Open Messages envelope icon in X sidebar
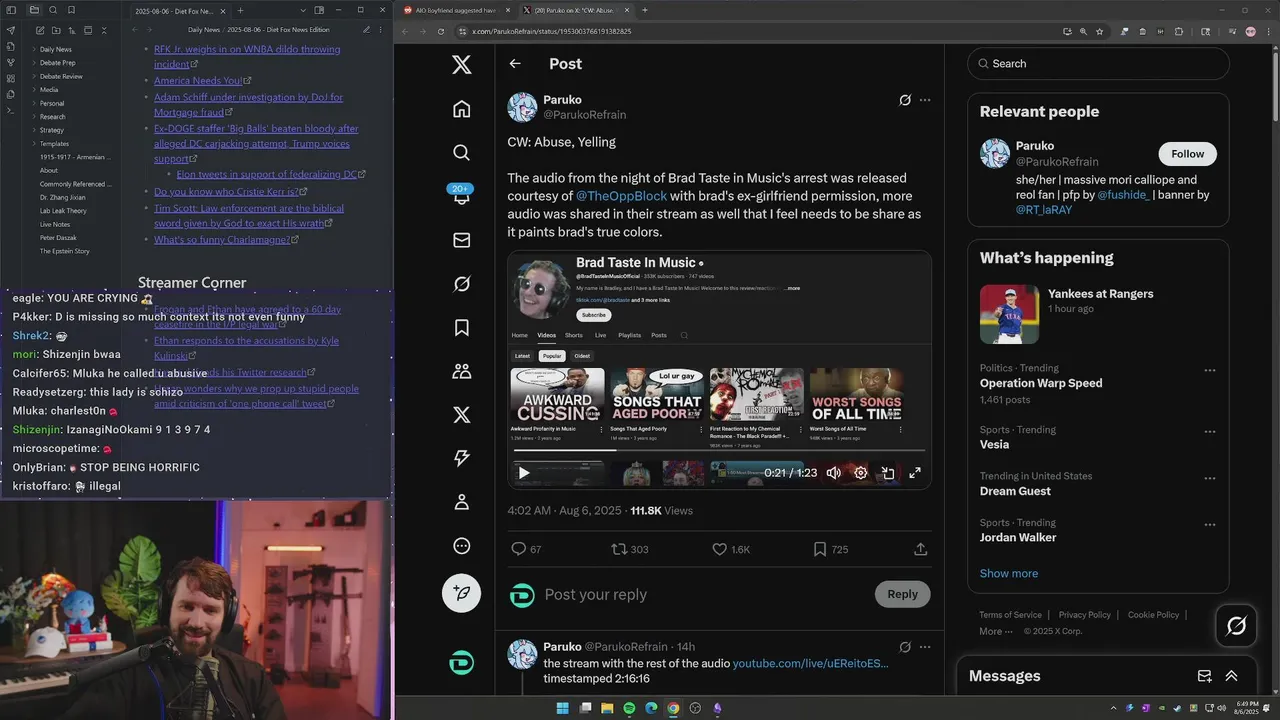1280x720 pixels. click(x=461, y=240)
